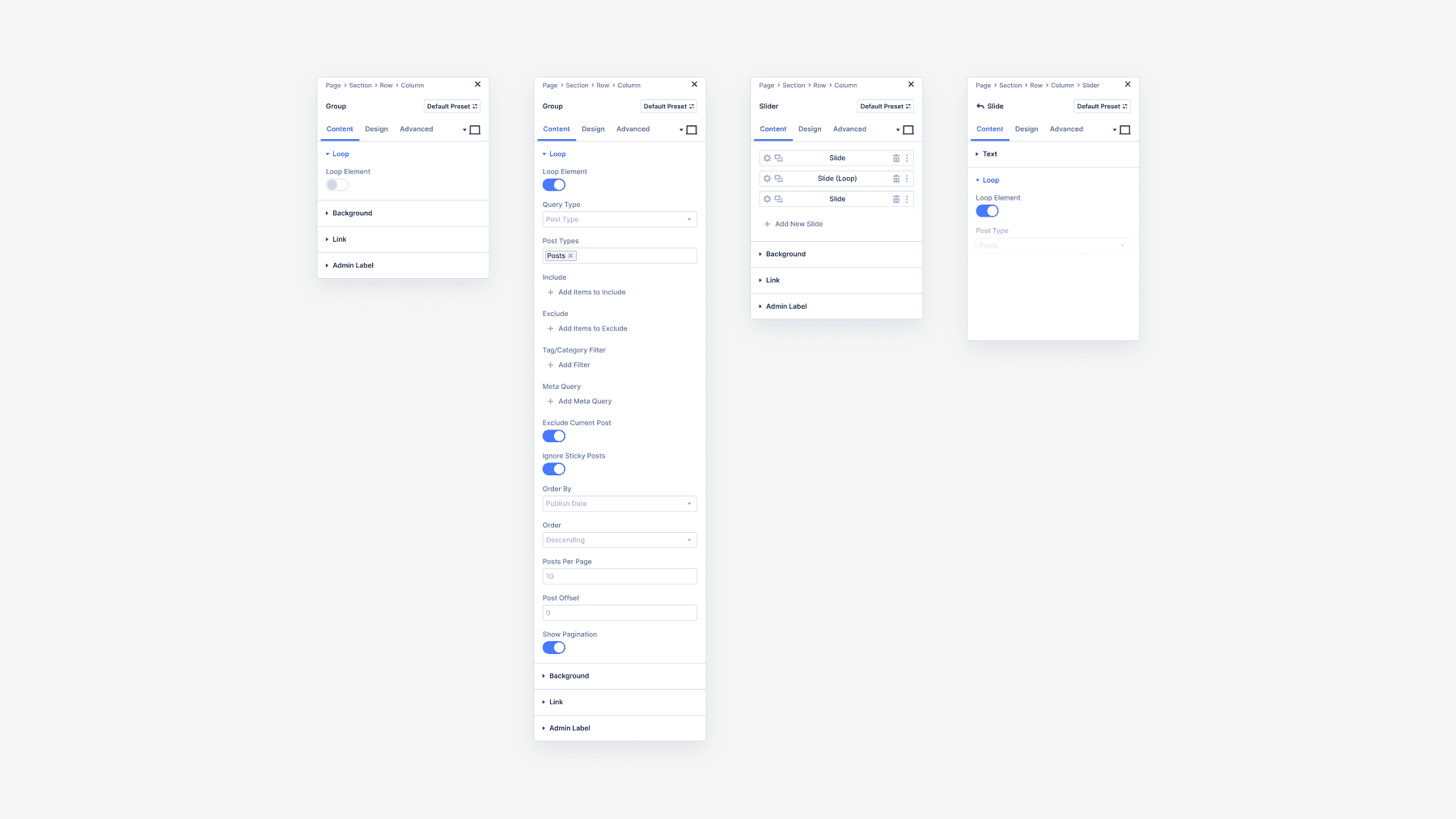Open Default Preset in the Slider panel
Image resolution: width=1456 pixels, height=819 pixels.
(x=886, y=107)
